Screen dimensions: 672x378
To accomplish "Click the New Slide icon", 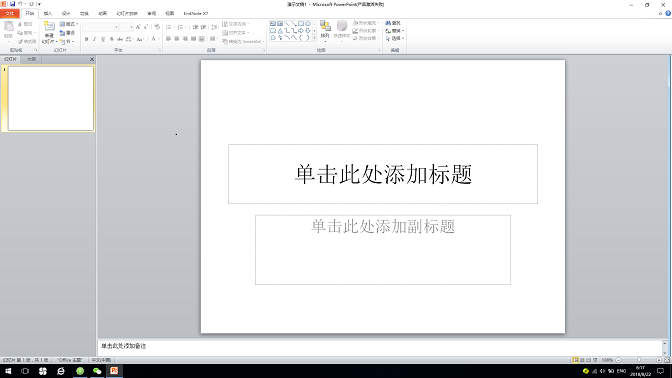I will [49, 27].
